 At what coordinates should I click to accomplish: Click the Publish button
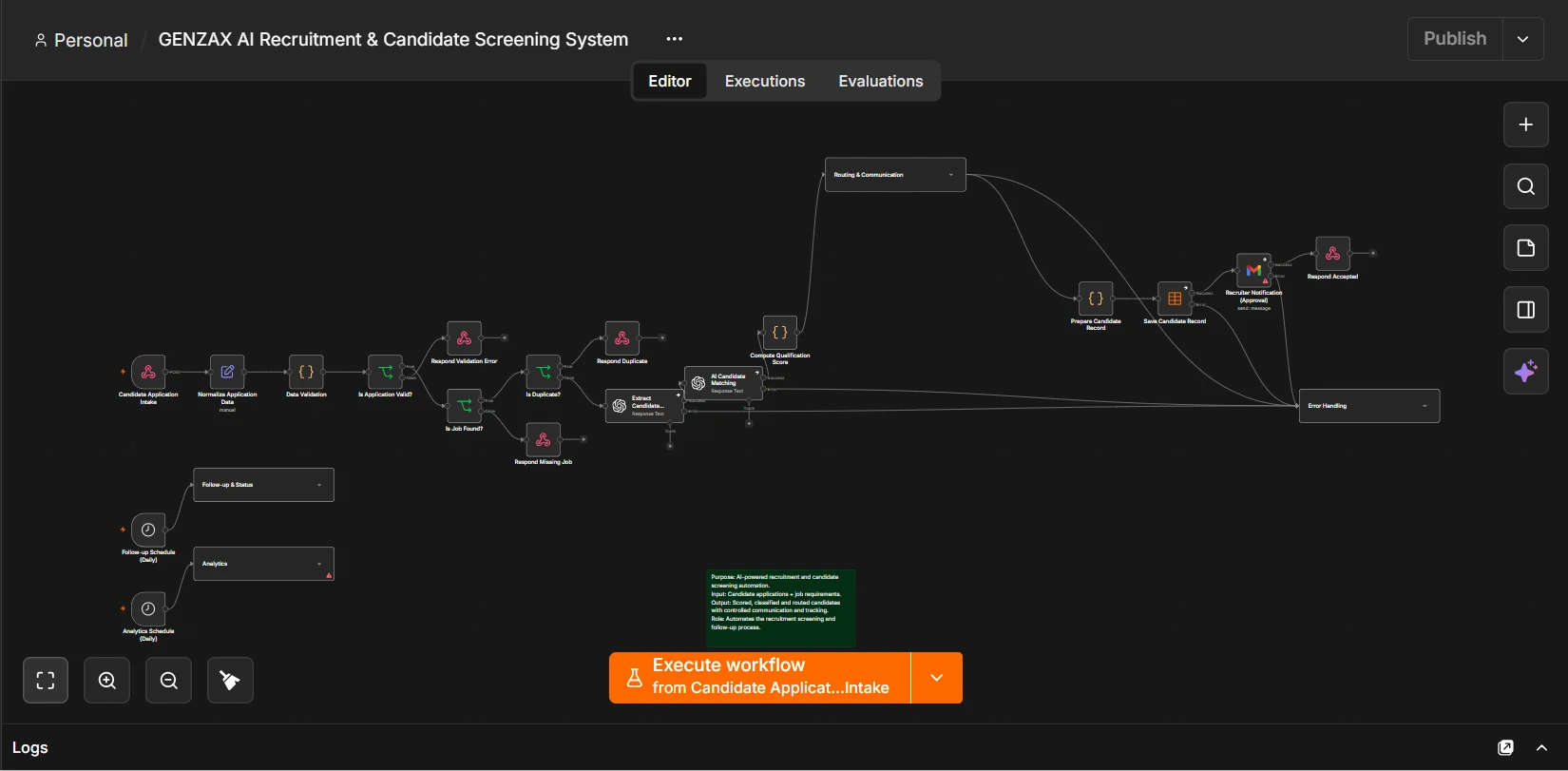tap(1455, 39)
